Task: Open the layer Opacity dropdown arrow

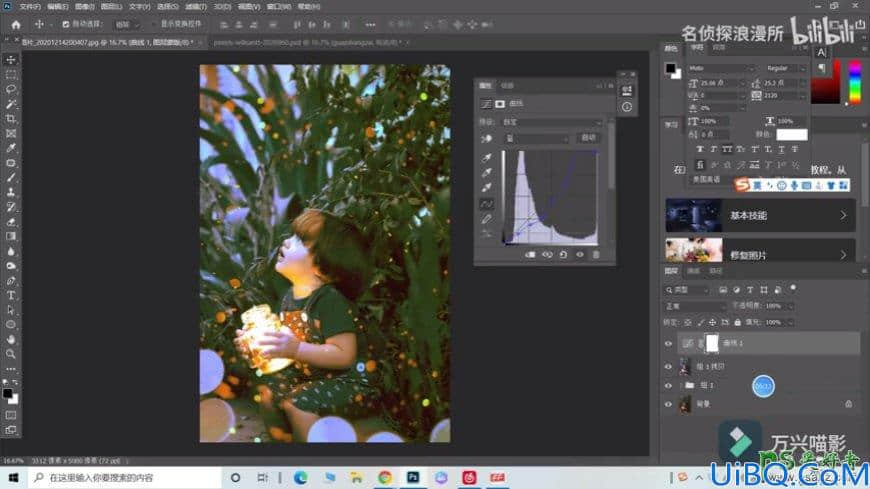Action: click(x=791, y=306)
